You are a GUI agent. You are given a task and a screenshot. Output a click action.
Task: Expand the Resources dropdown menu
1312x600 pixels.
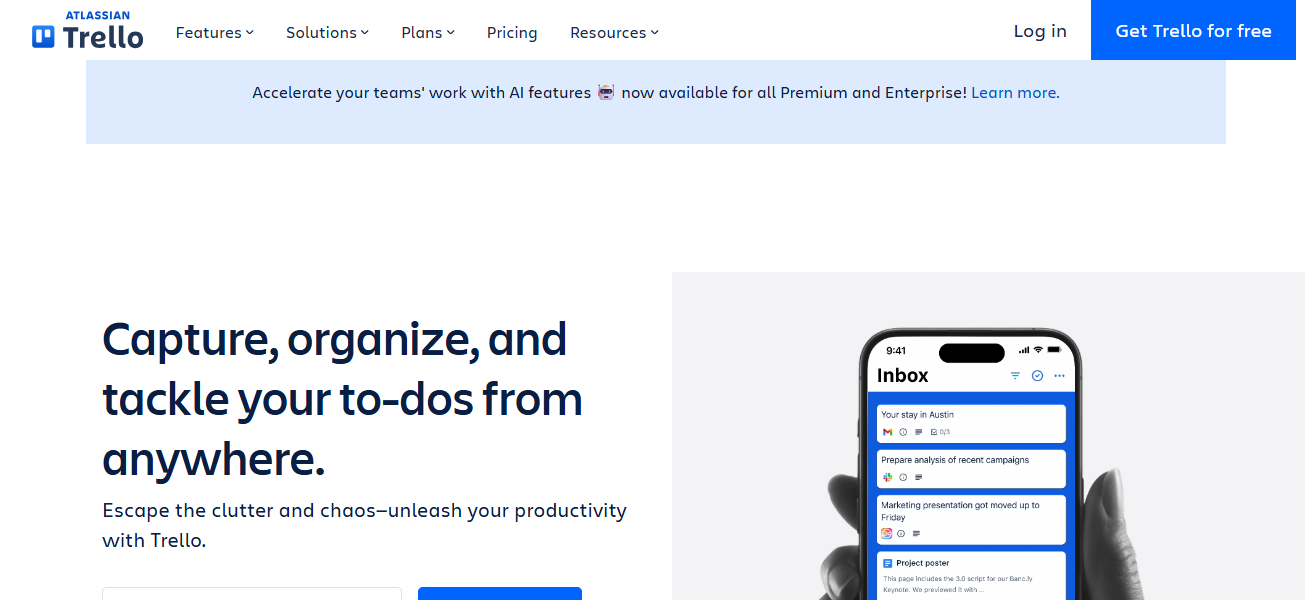pyautogui.click(x=614, y=32)
